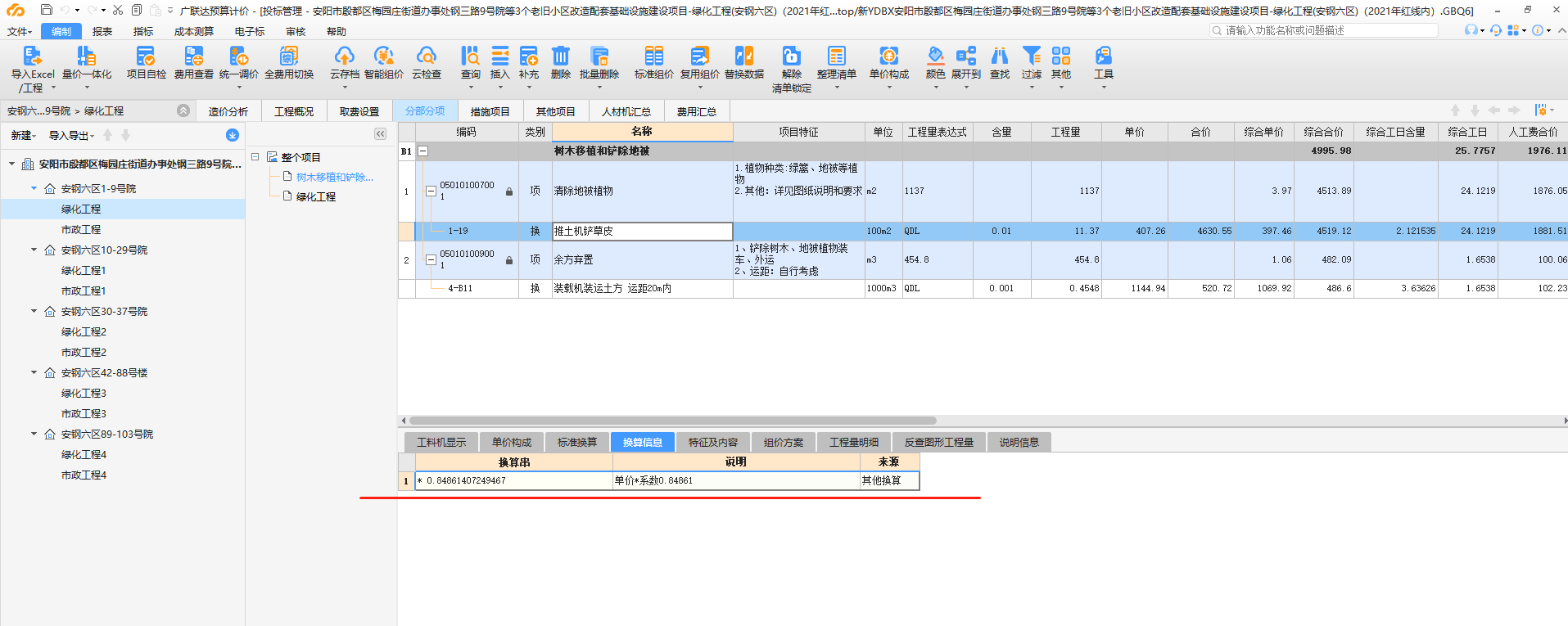Open the 特征及内容 bottom tab

click(x=713, y=442)
